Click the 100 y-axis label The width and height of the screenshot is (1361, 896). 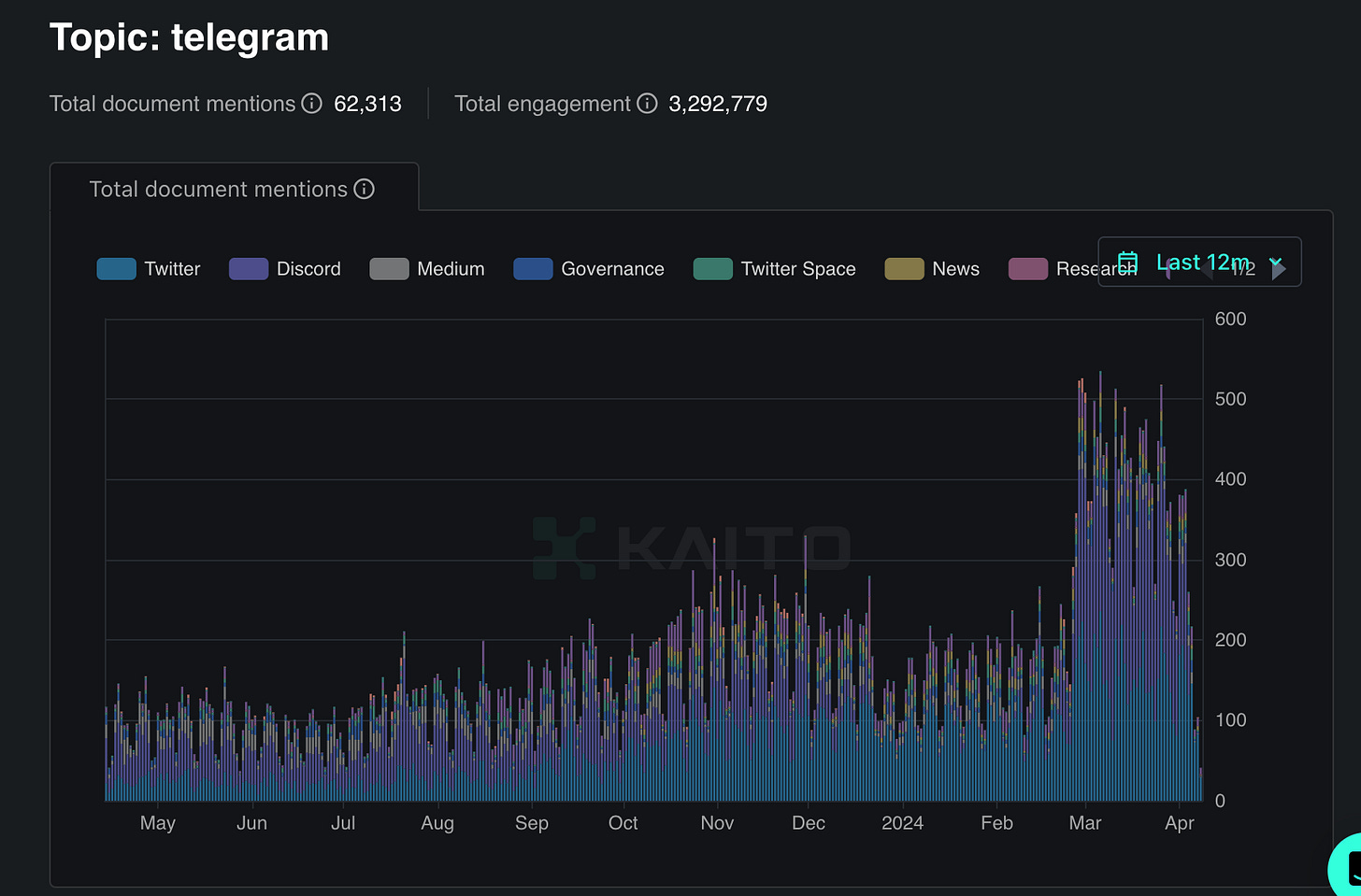point(1230,720)
